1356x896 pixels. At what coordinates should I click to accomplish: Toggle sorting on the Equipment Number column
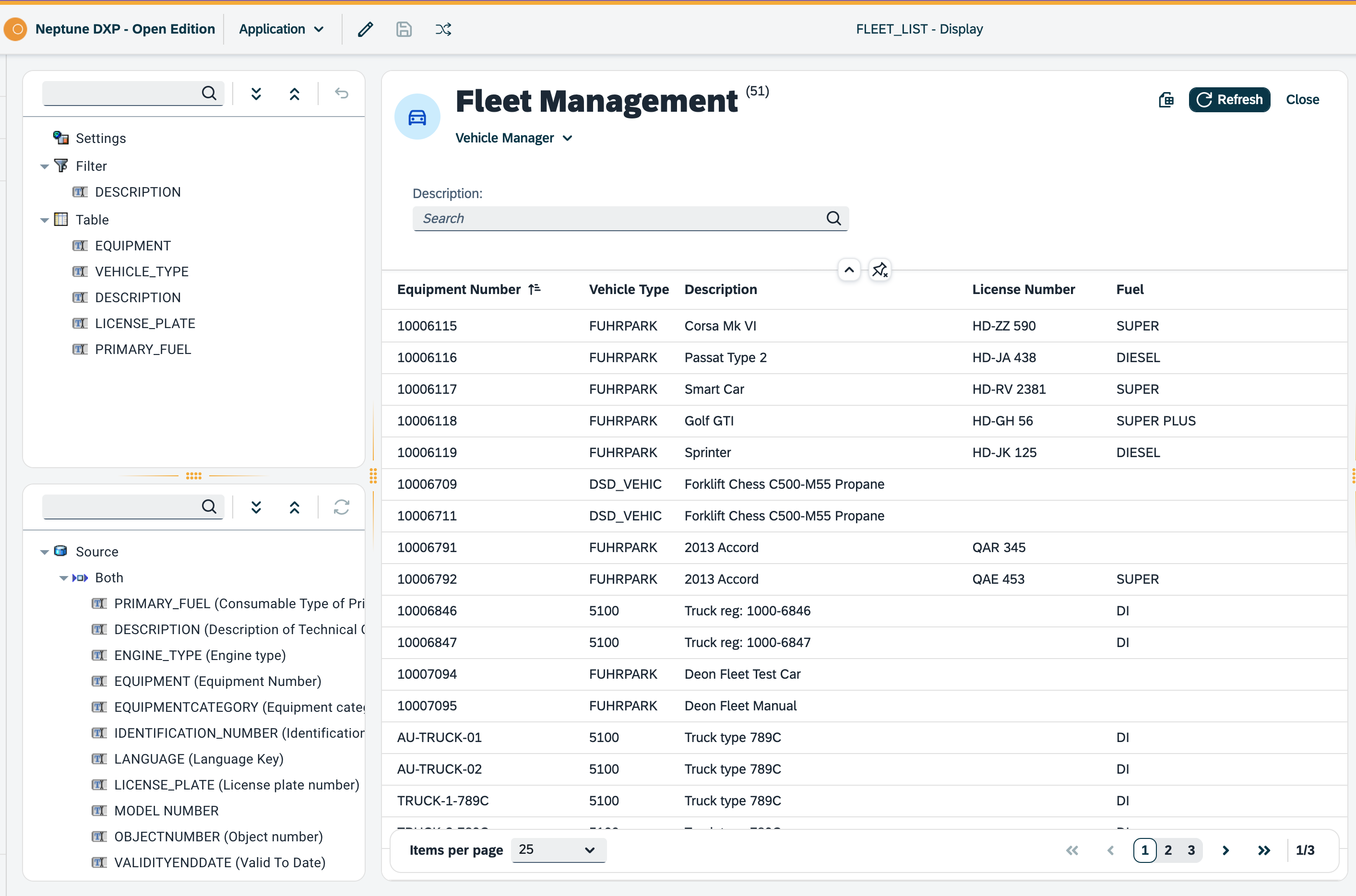535,289
